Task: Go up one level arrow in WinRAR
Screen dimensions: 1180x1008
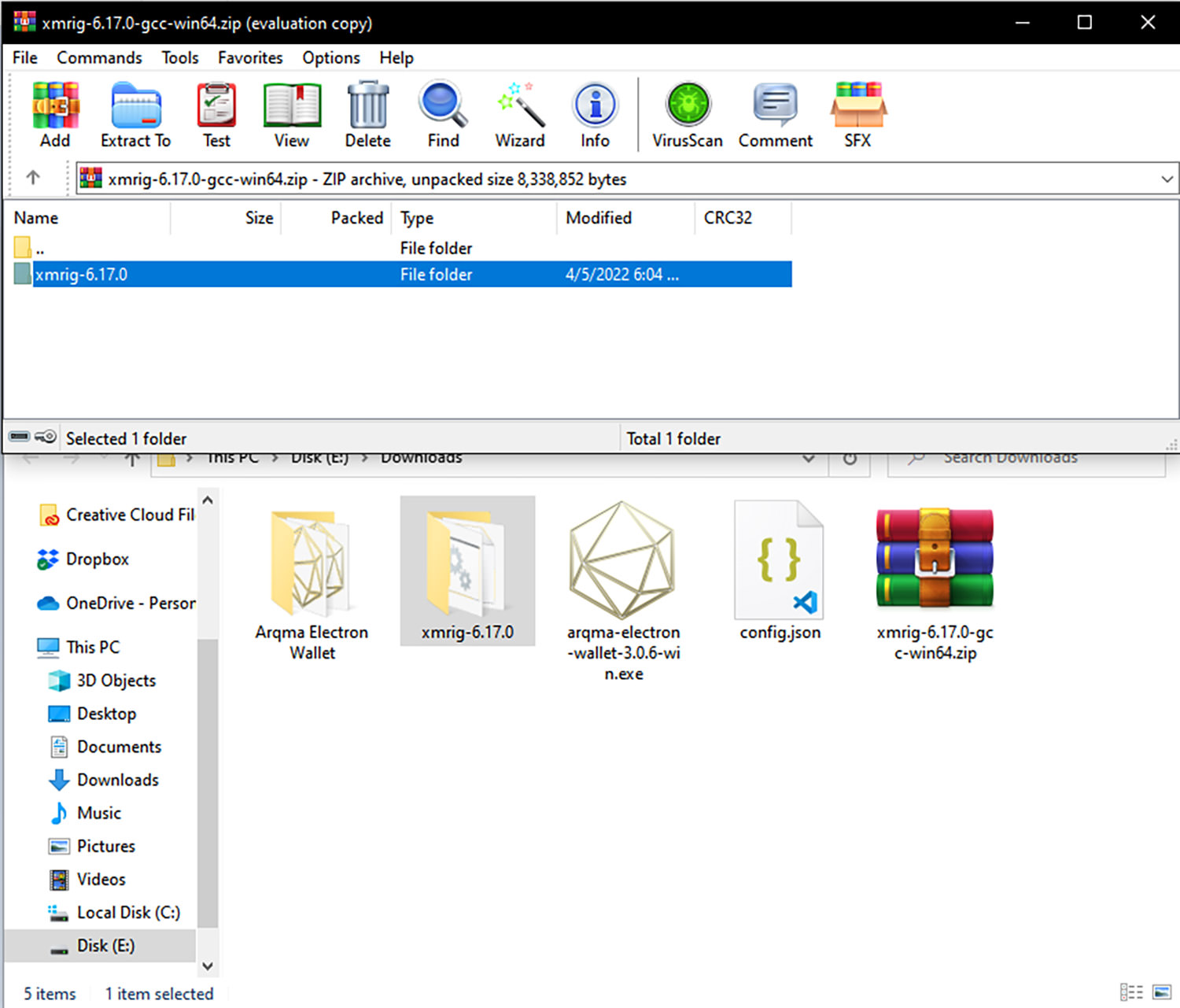Action: point(33,178)
